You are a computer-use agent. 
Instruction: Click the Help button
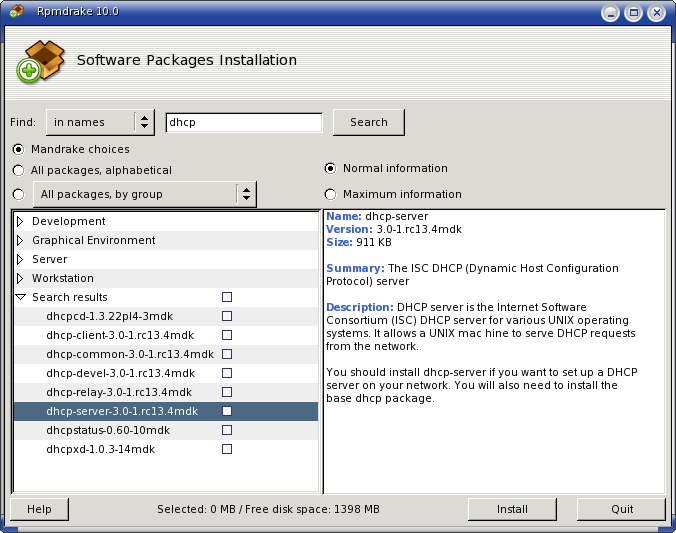[39, 509]
